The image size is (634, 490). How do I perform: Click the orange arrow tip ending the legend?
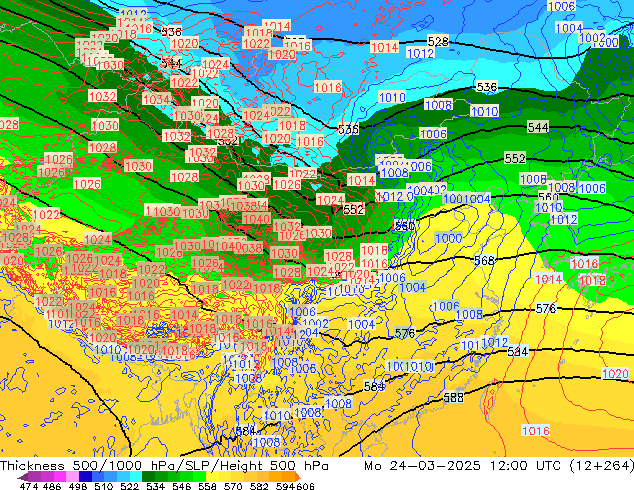(x=298, y=477)
